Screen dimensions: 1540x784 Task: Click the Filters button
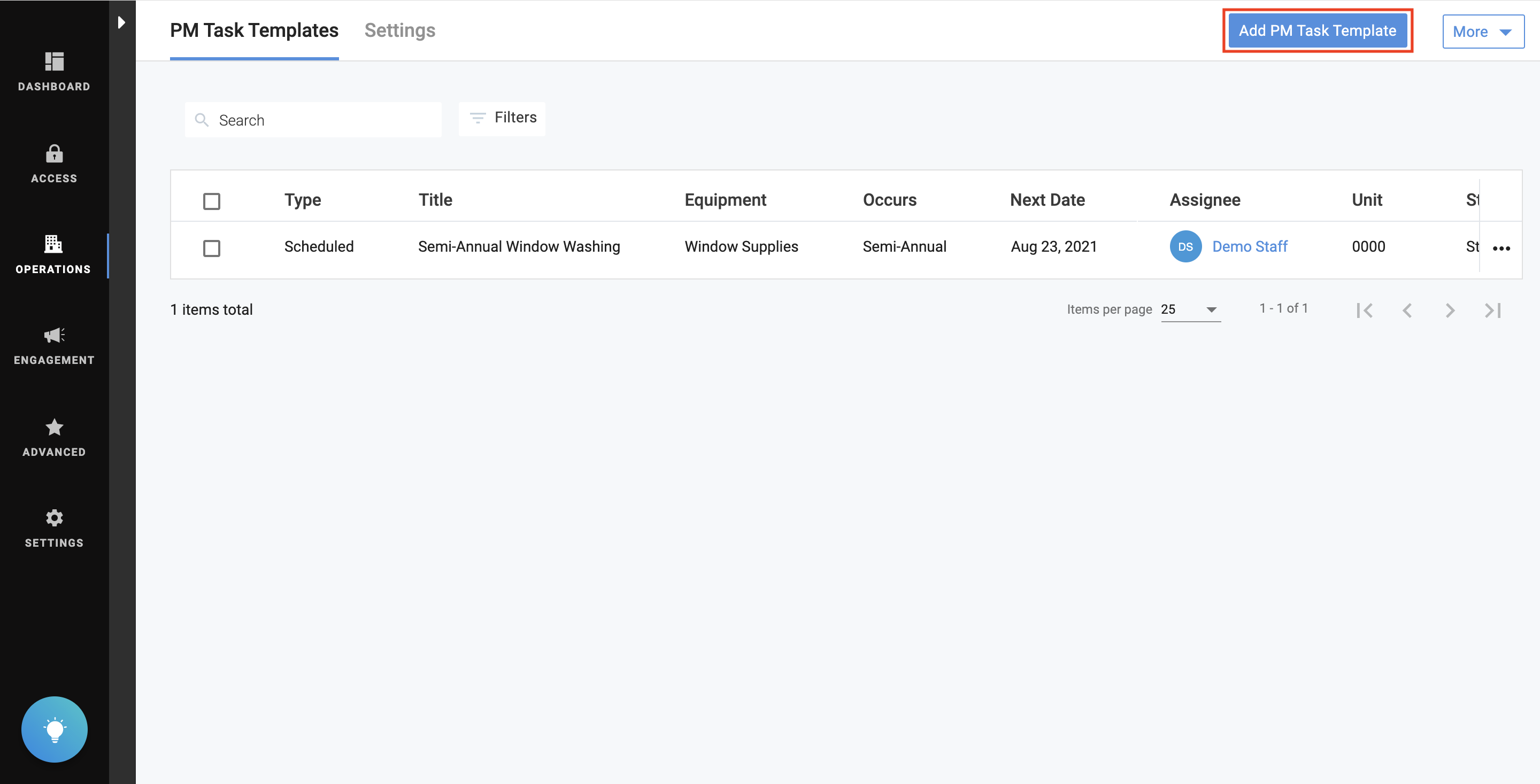point(502,118)
